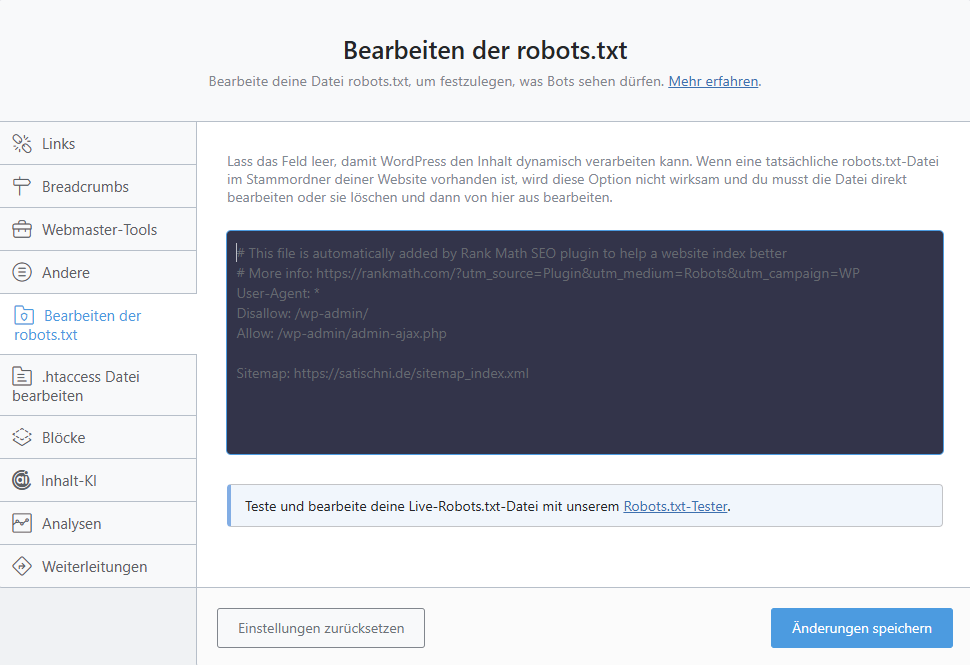This screenshot has width=970, height=665.
Task: Click the 'Allow: /wp-admin/admin-ajax.php' line
Action: click(x=341, y=333)
